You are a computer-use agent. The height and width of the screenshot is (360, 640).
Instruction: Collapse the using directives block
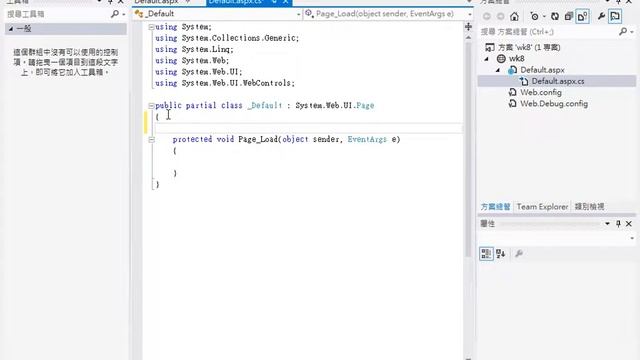click(x=151, y=27)
